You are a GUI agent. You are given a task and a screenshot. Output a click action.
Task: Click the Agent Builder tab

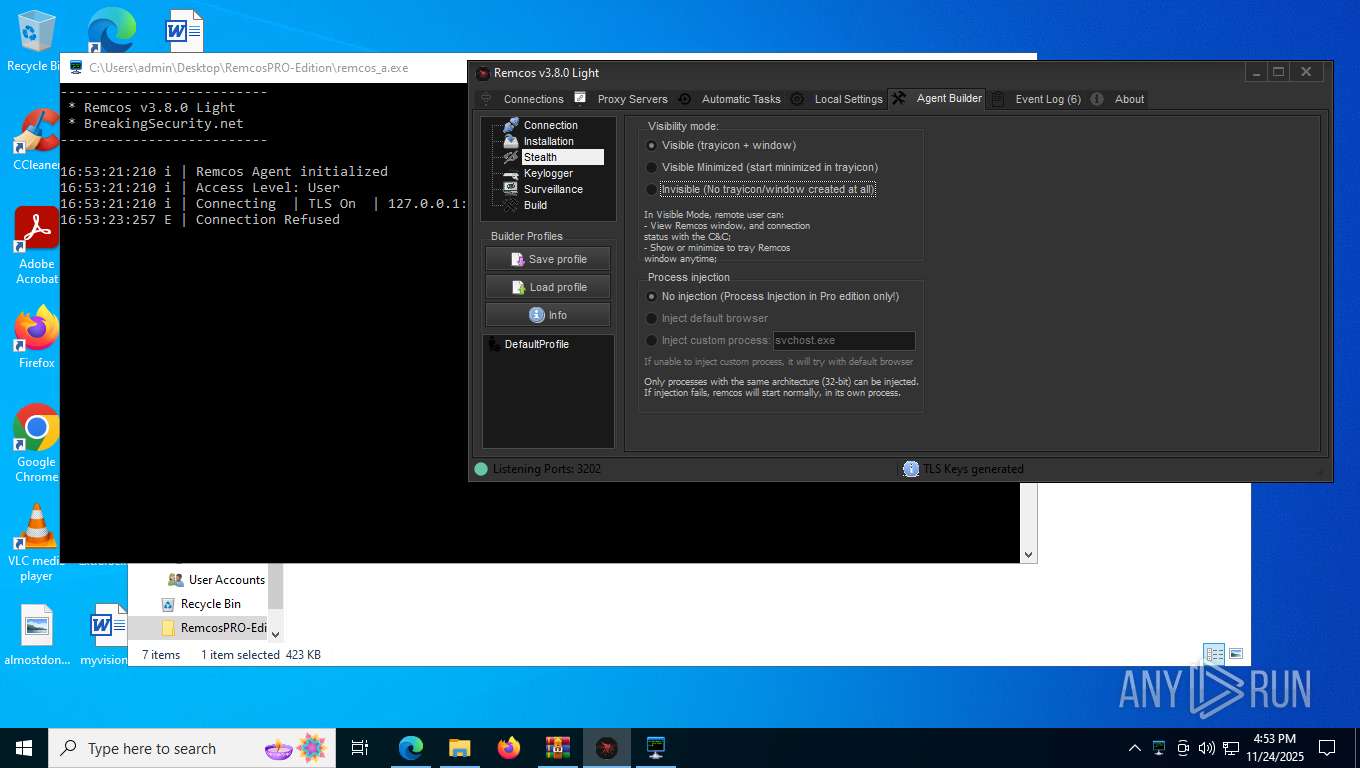coord(937,98)
